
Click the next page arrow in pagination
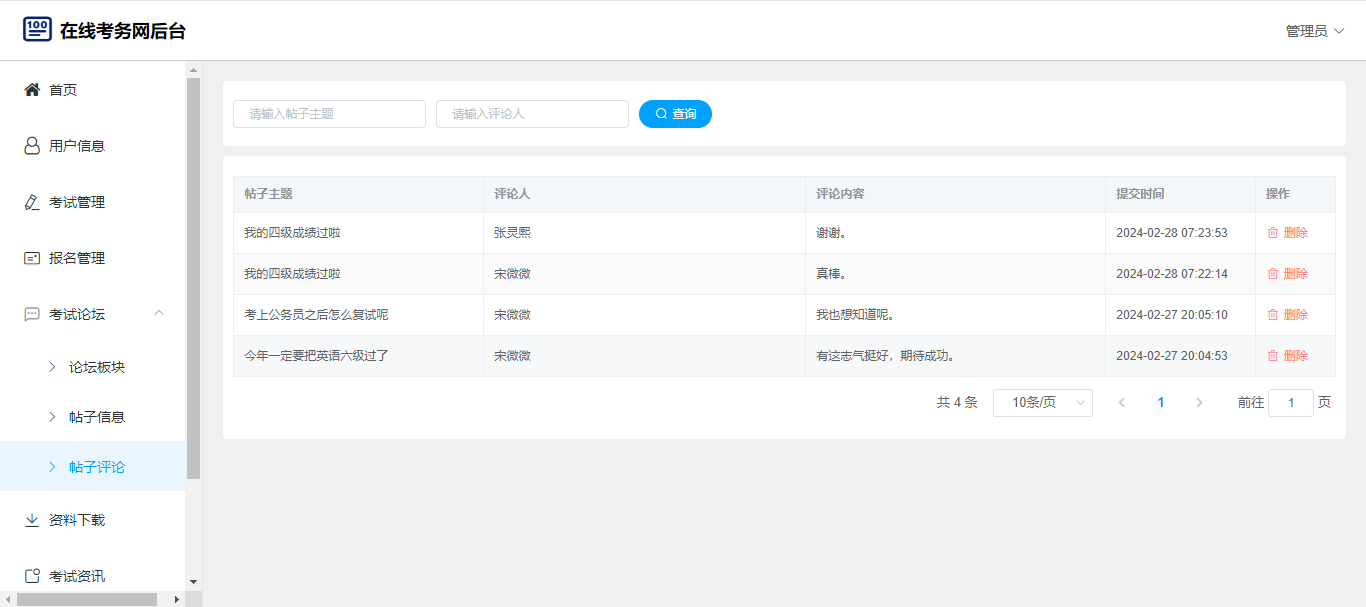(1199, 403)
